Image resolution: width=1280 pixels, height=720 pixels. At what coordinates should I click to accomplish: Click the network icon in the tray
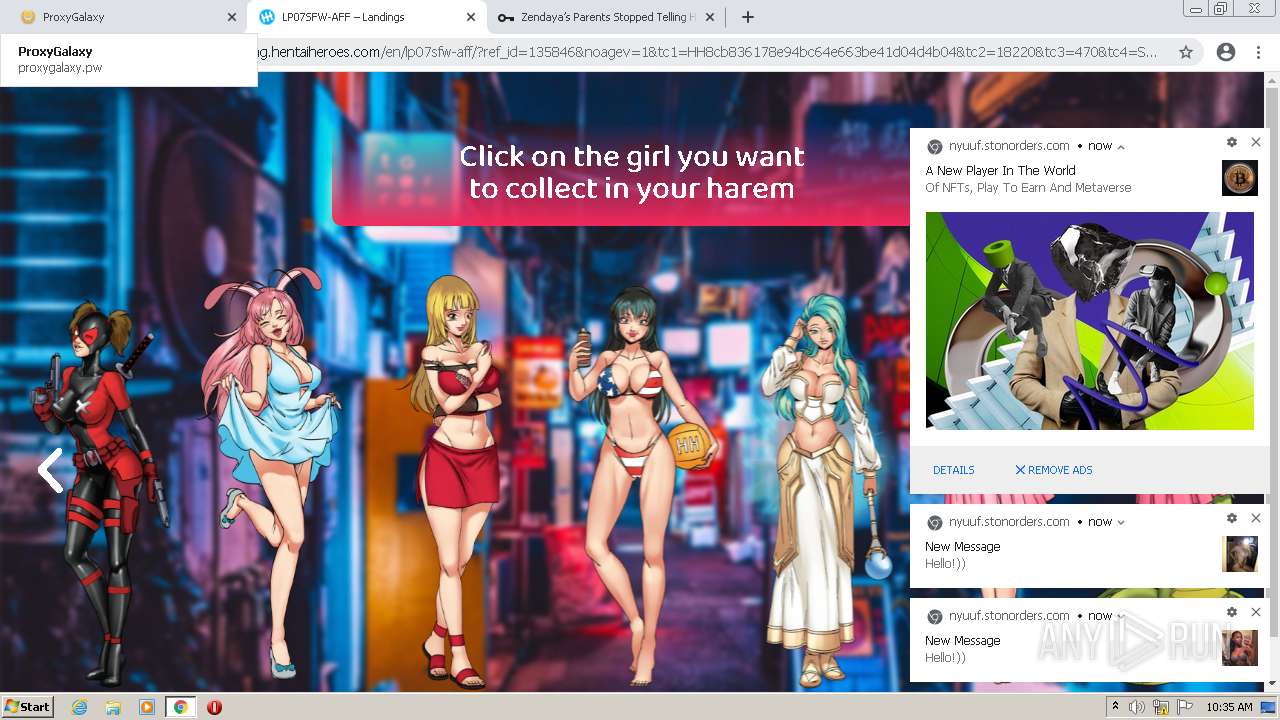coord(1161,707)
